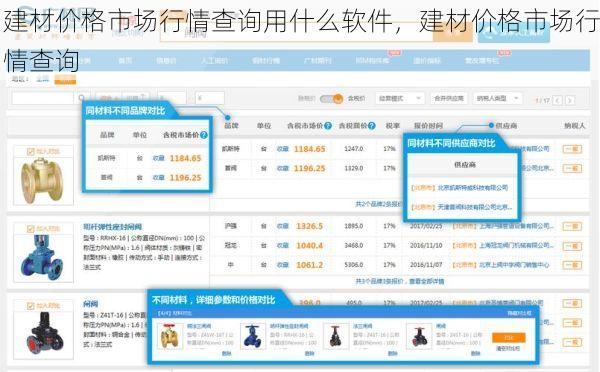The width and height of the screenshot is (600, 372).
Task: Go to previous page arrow
Action: coord(558,100)
